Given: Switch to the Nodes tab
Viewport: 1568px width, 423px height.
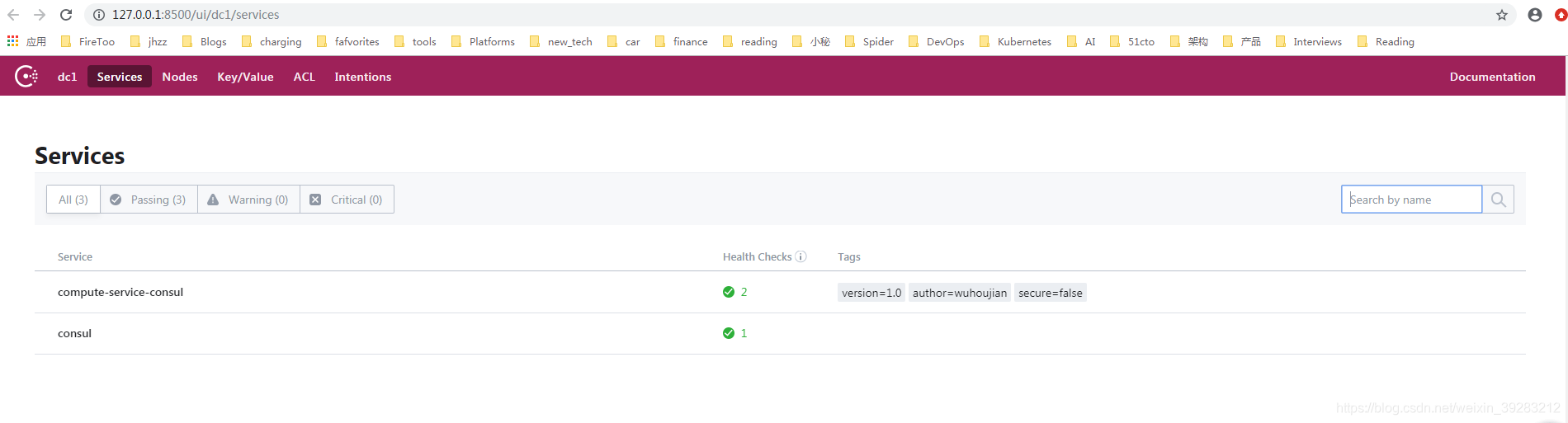Looking at the screenshot, I should tap(180, 77).
